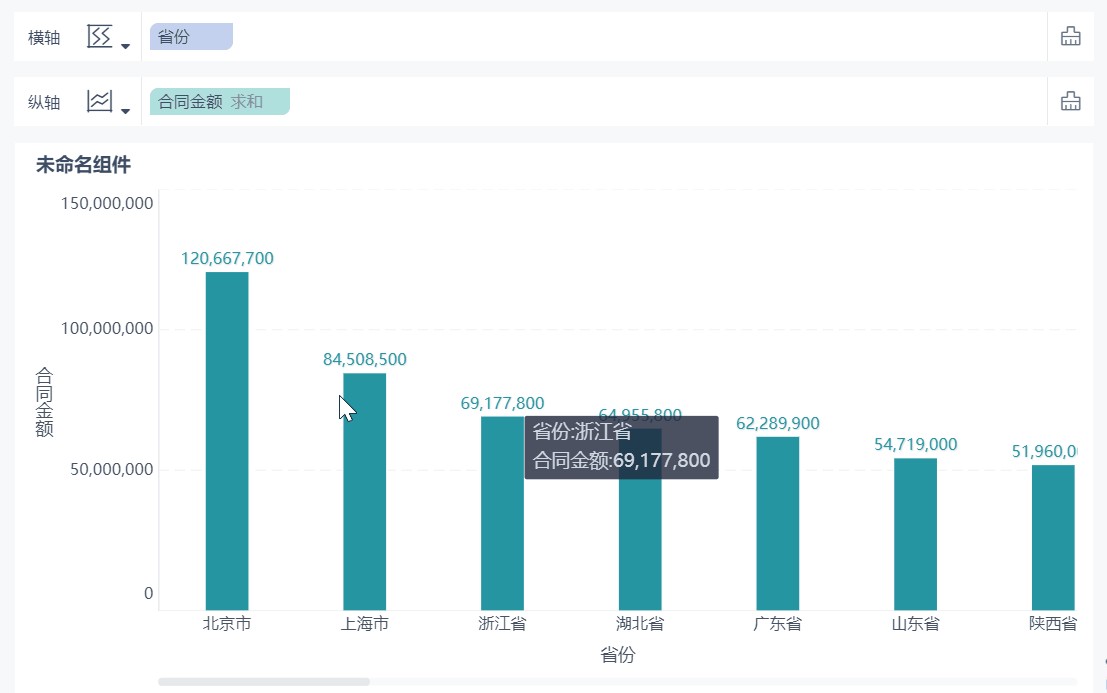Select the 上海市 bar in chart

point(364,500)
